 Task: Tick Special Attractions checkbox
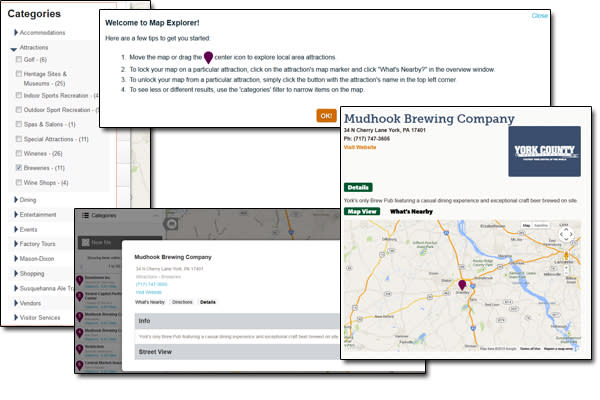click(19, 139)
